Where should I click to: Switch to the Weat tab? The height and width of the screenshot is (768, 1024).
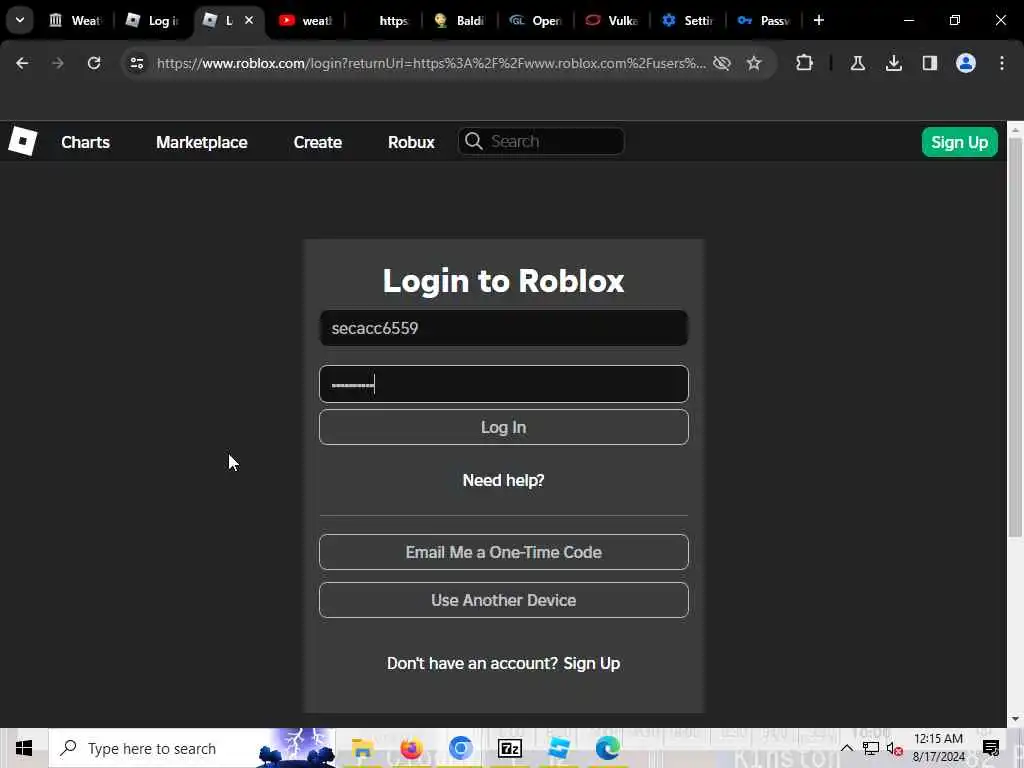pos(76,21)
